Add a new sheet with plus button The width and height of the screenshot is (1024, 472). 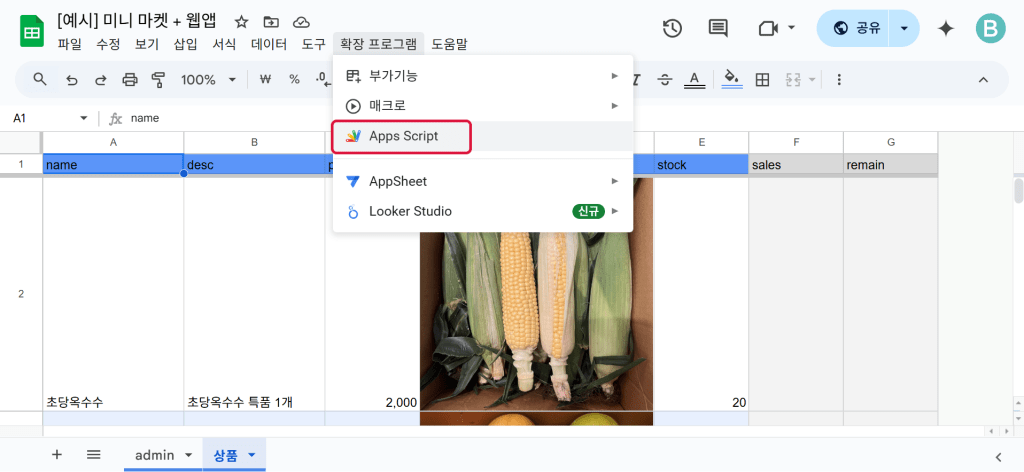click(57, 455)
